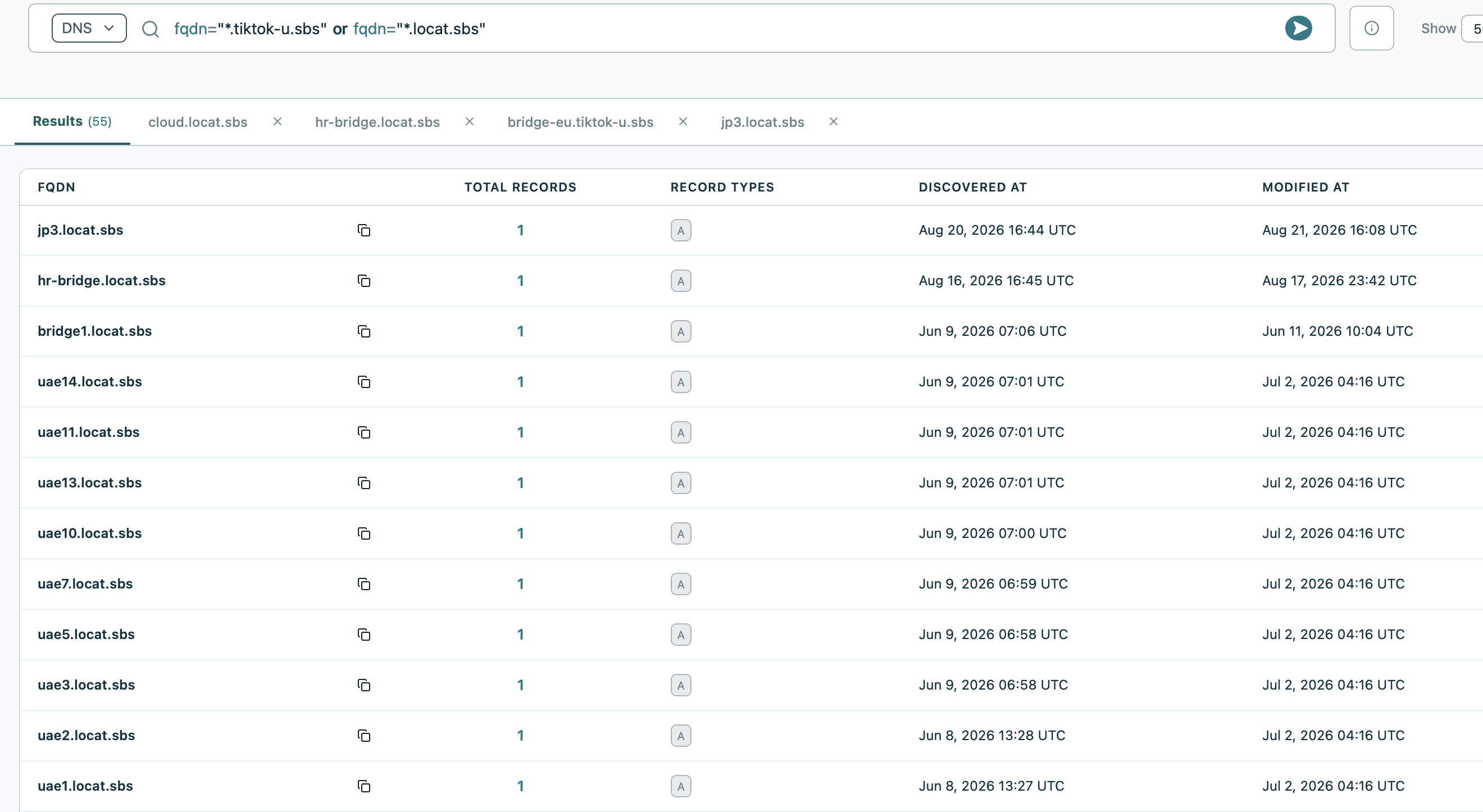1483x812 pixels.
Task: Copy the uae14.locat.sbs FQDN
Action: tap(364, 382)
